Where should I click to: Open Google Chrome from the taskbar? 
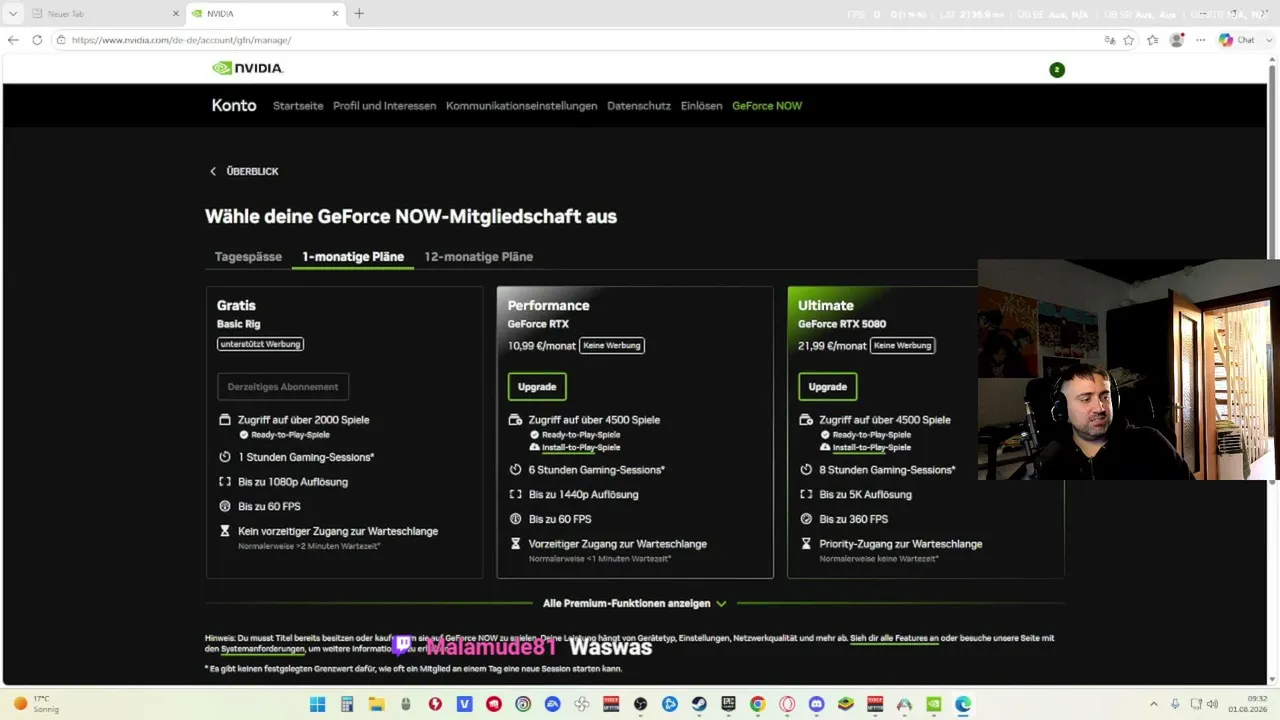758,704
